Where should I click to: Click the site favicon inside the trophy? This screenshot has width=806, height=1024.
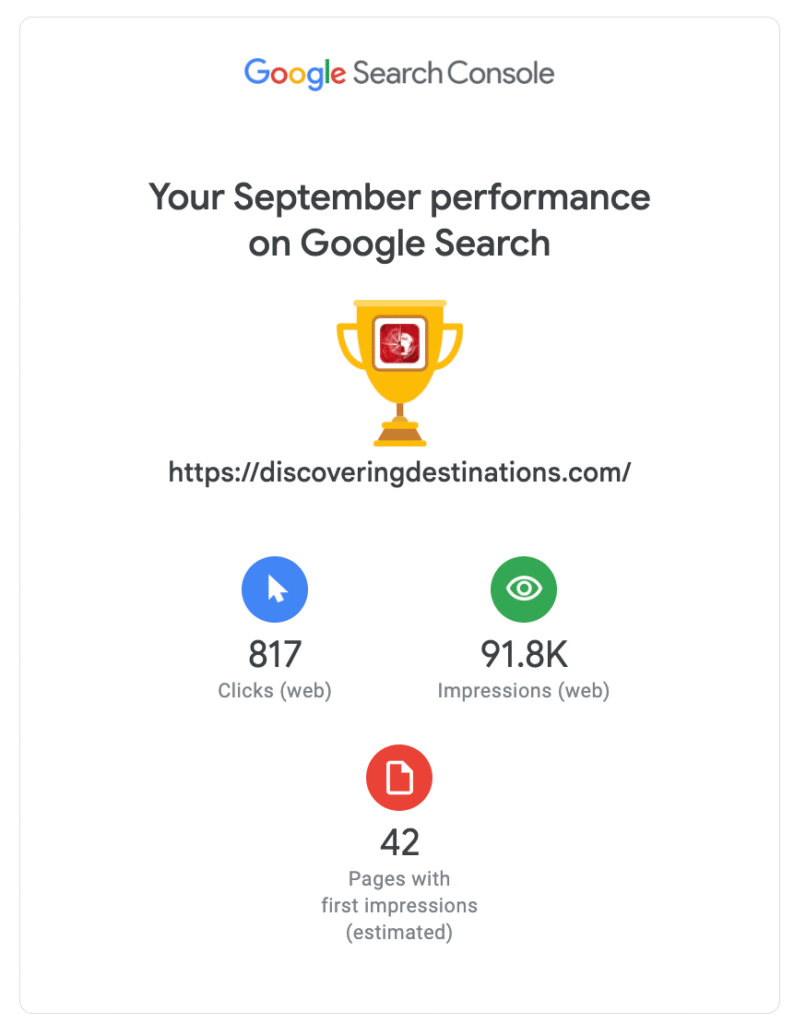[400, 343]
